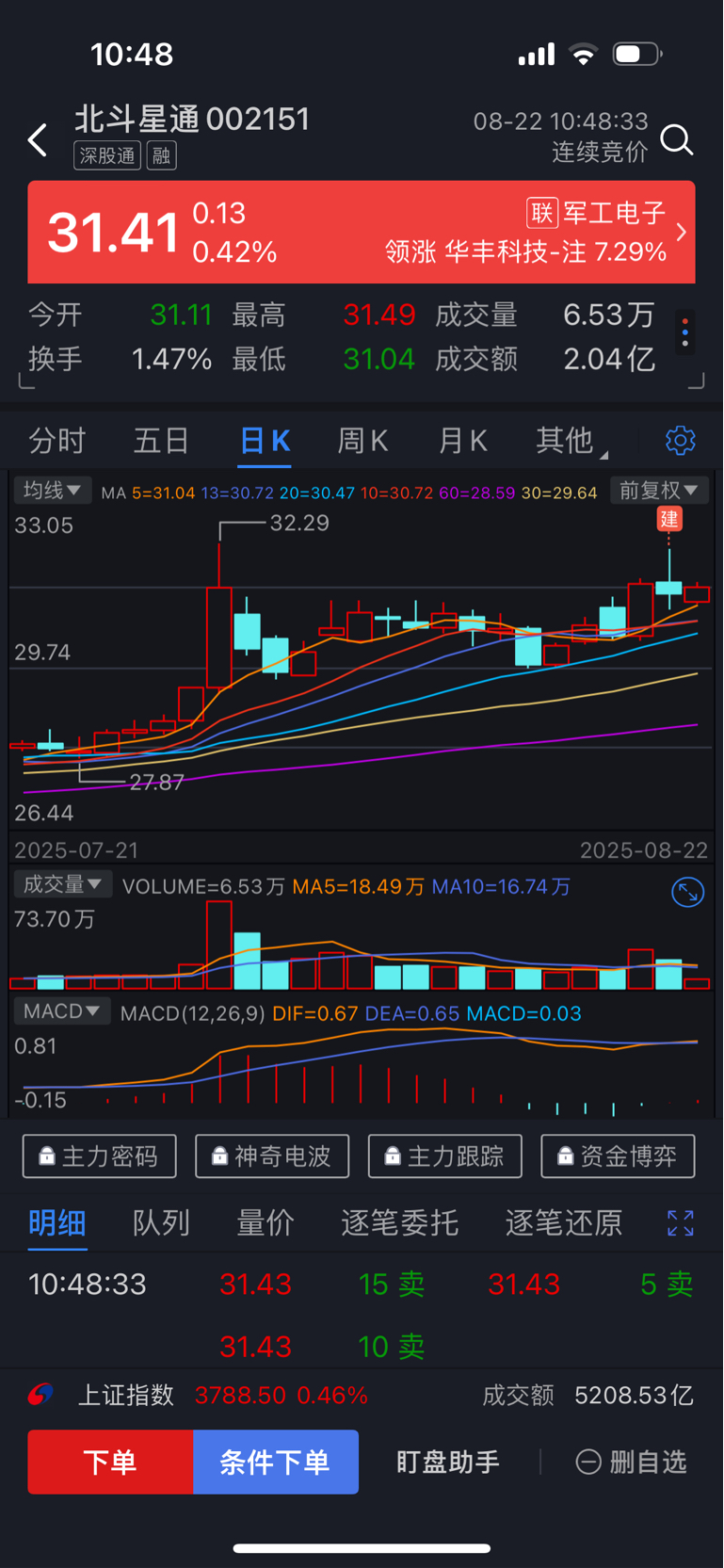Open the 前复权 adjustment dropdown
The width and height of the screenshot is (724, 1568).
(x=658, y=491)
